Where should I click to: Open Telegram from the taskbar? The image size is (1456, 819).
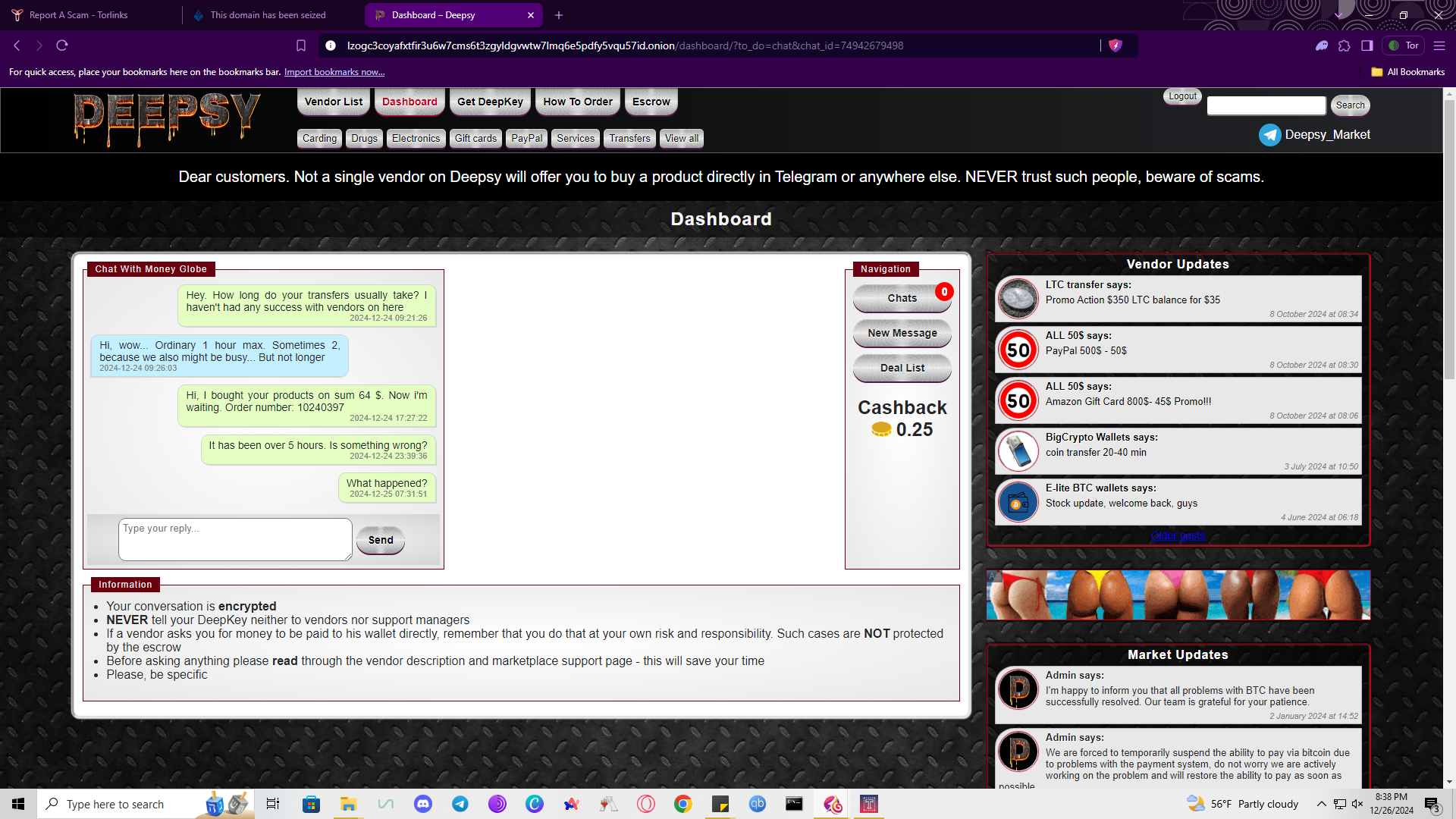(460, 804)
